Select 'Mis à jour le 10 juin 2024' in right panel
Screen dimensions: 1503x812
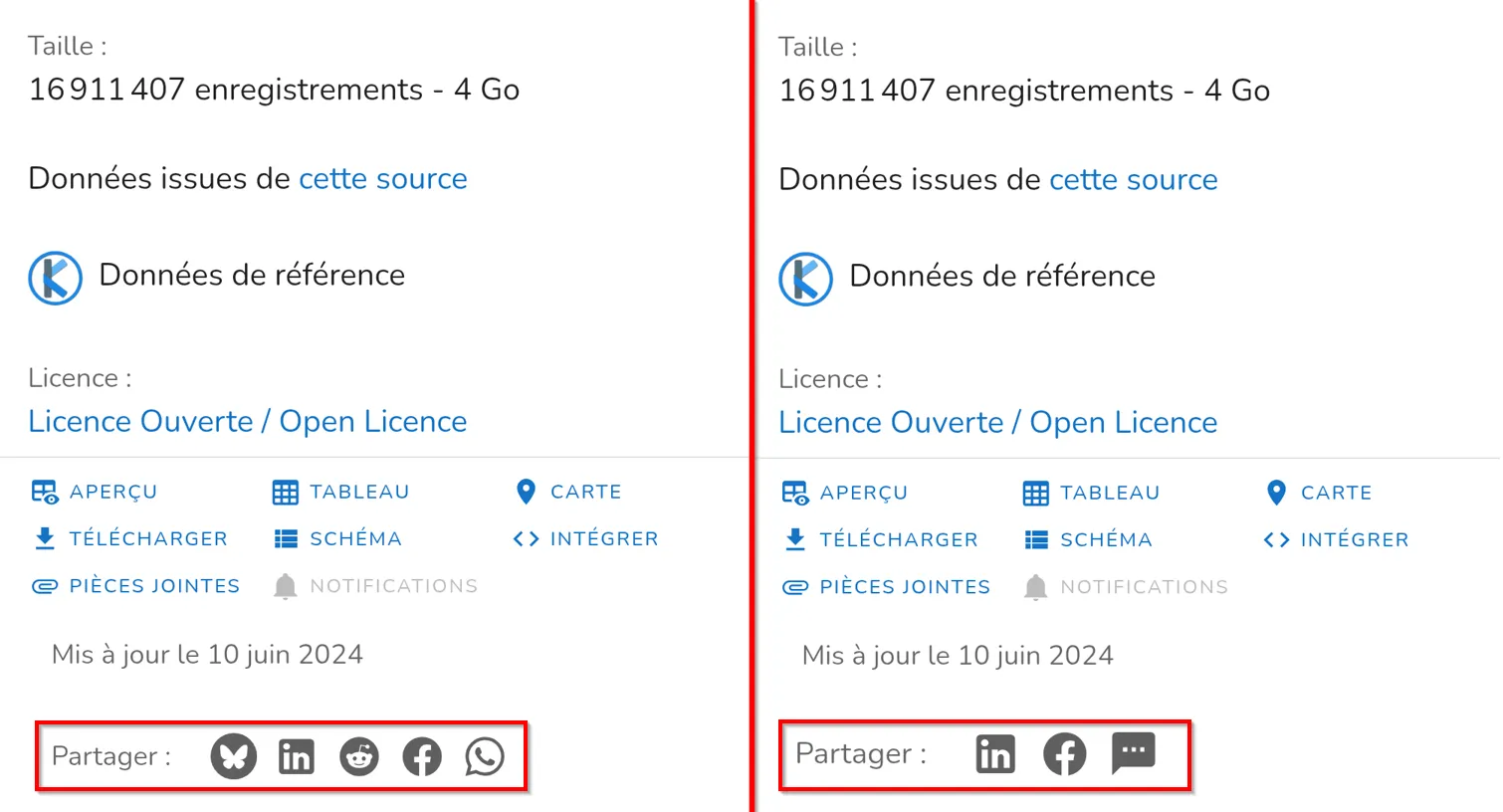point(958,655)
